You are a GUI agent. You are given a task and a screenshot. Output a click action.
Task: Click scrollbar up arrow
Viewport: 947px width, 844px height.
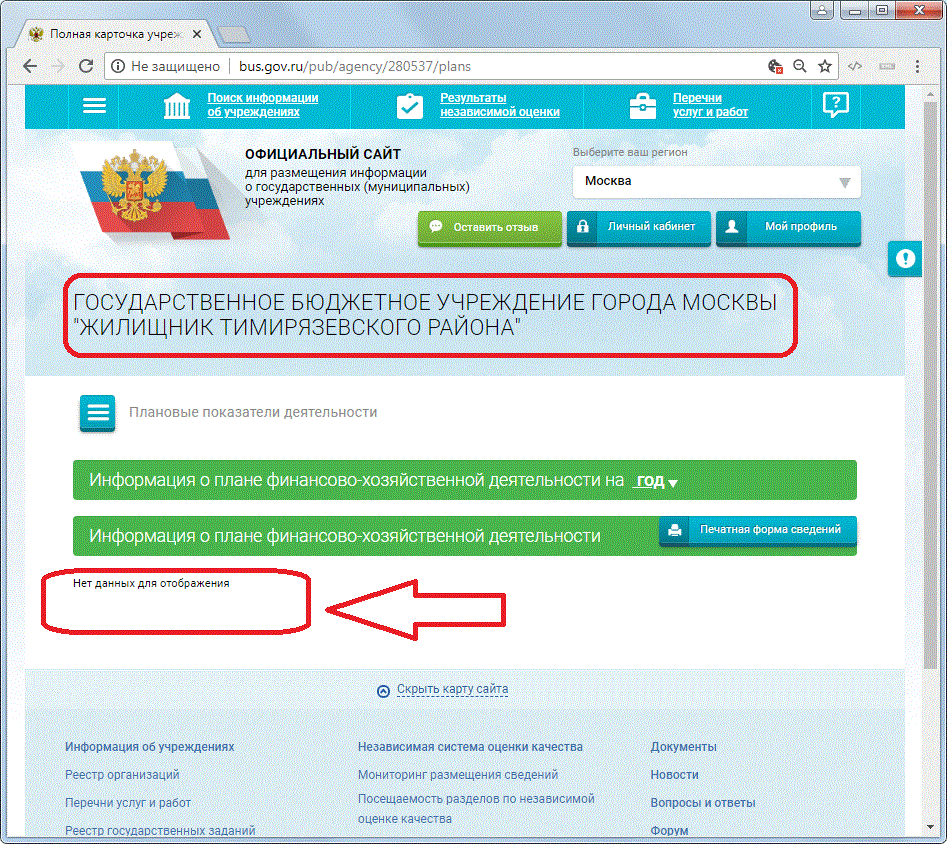[930, 94]
